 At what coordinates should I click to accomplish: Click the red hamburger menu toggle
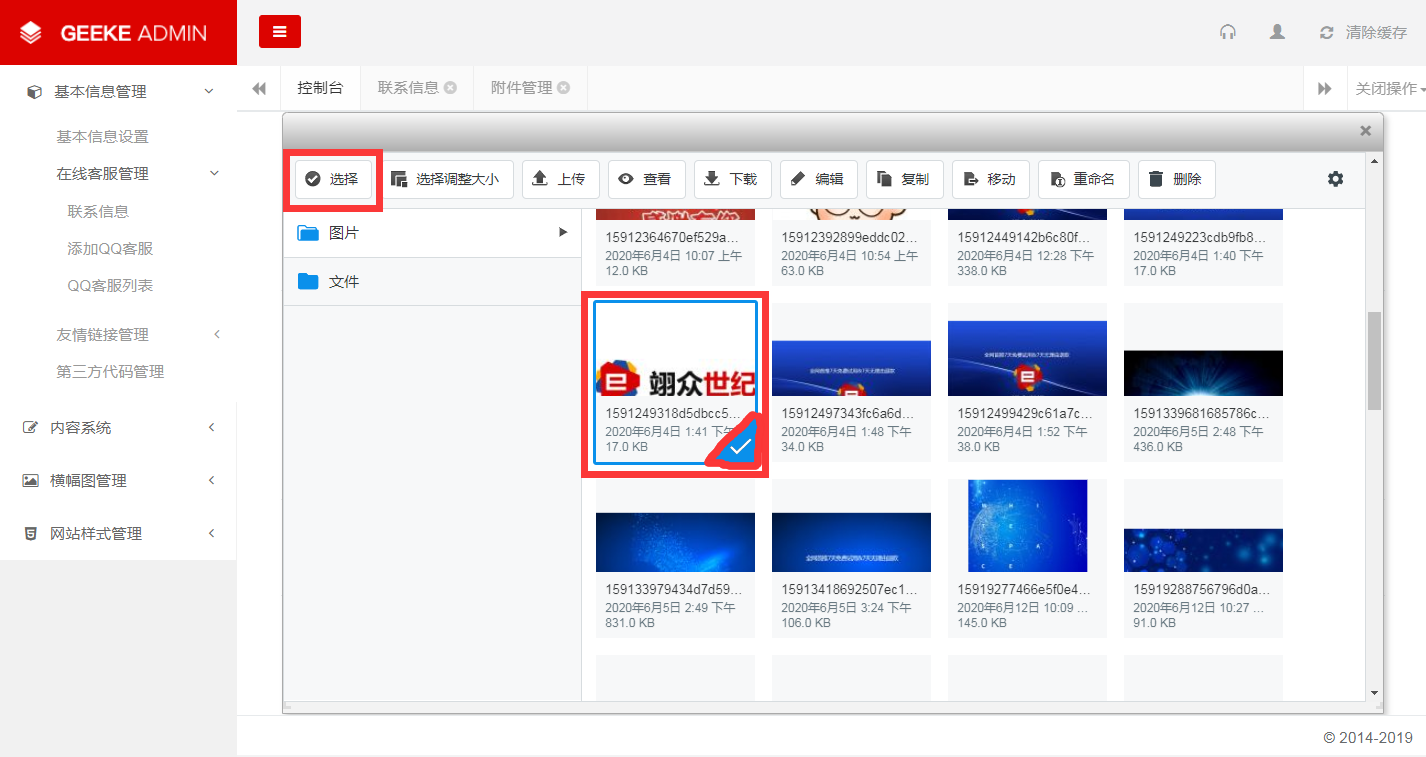(280, 32)
